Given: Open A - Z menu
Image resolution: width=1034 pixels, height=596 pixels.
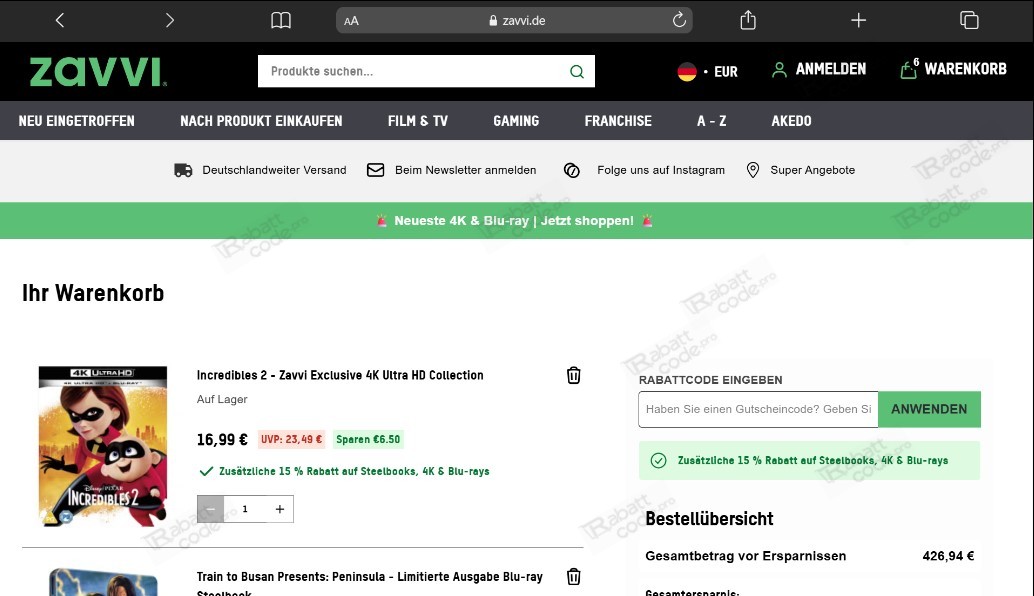Looking at the screenshot, I should [712, 121].
